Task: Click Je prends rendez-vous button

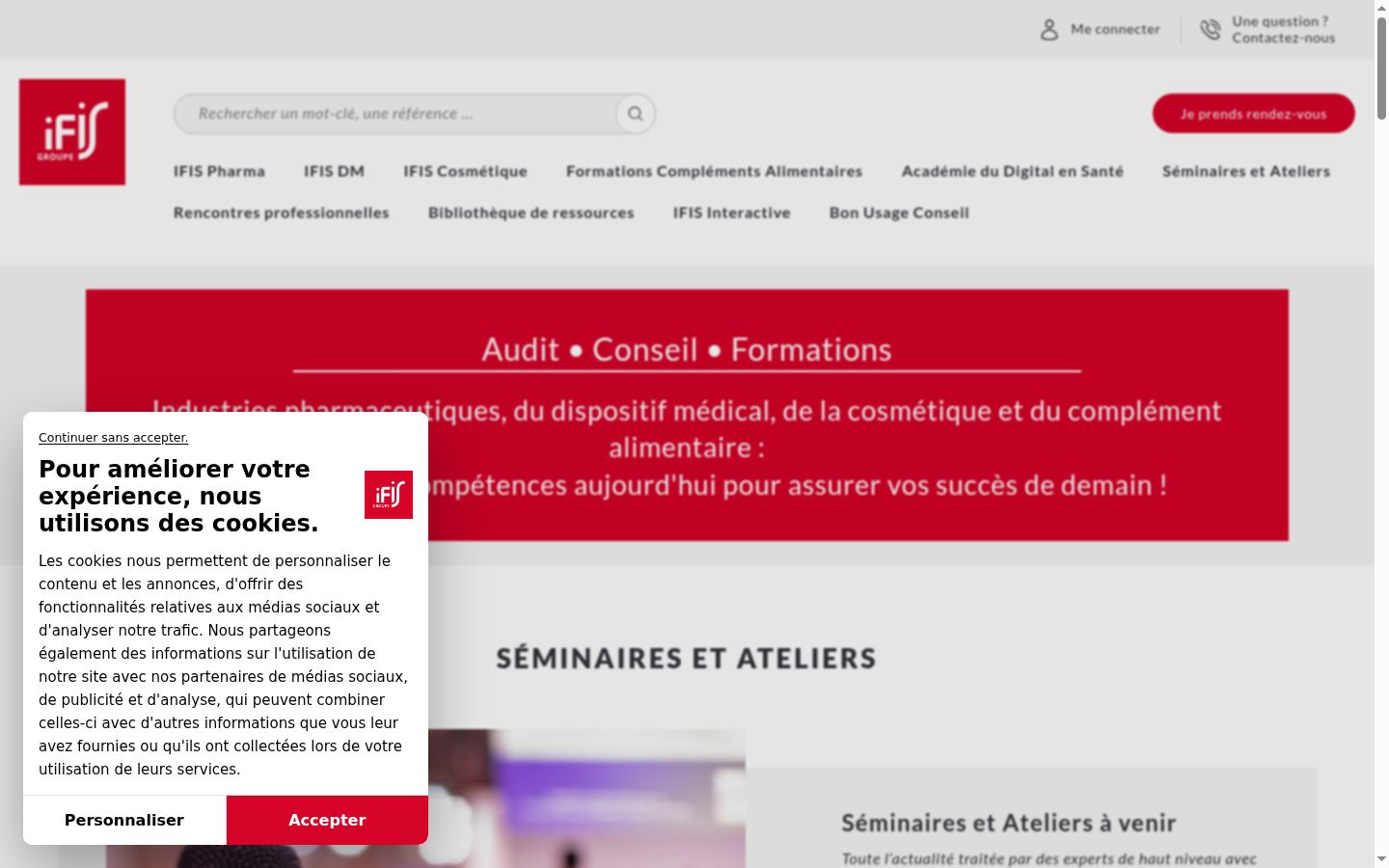Action: coord(1253,114)
